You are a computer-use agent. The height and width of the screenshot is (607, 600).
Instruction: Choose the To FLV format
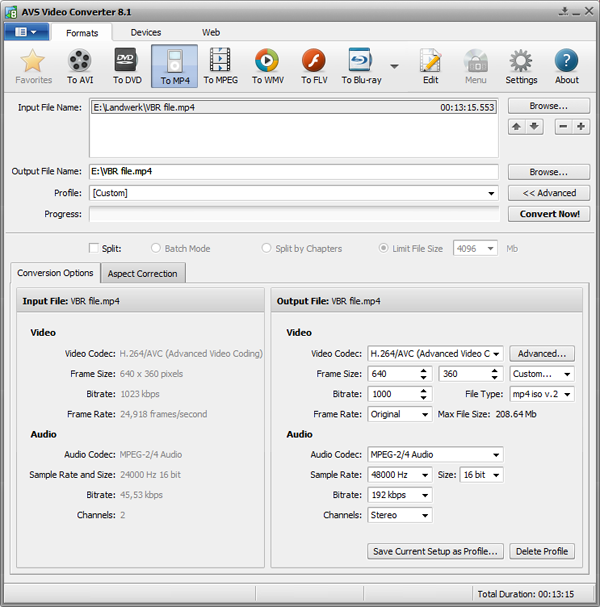click(314, 67)
